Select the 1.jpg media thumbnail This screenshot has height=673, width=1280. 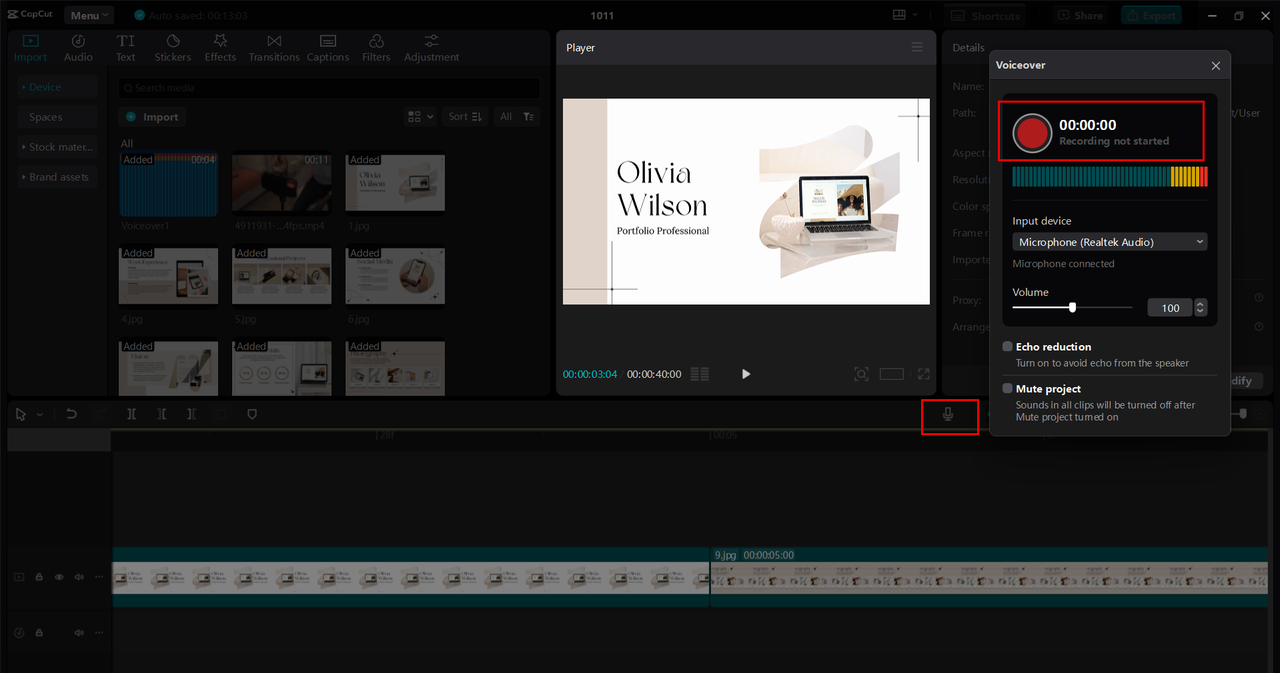[395, 182]
